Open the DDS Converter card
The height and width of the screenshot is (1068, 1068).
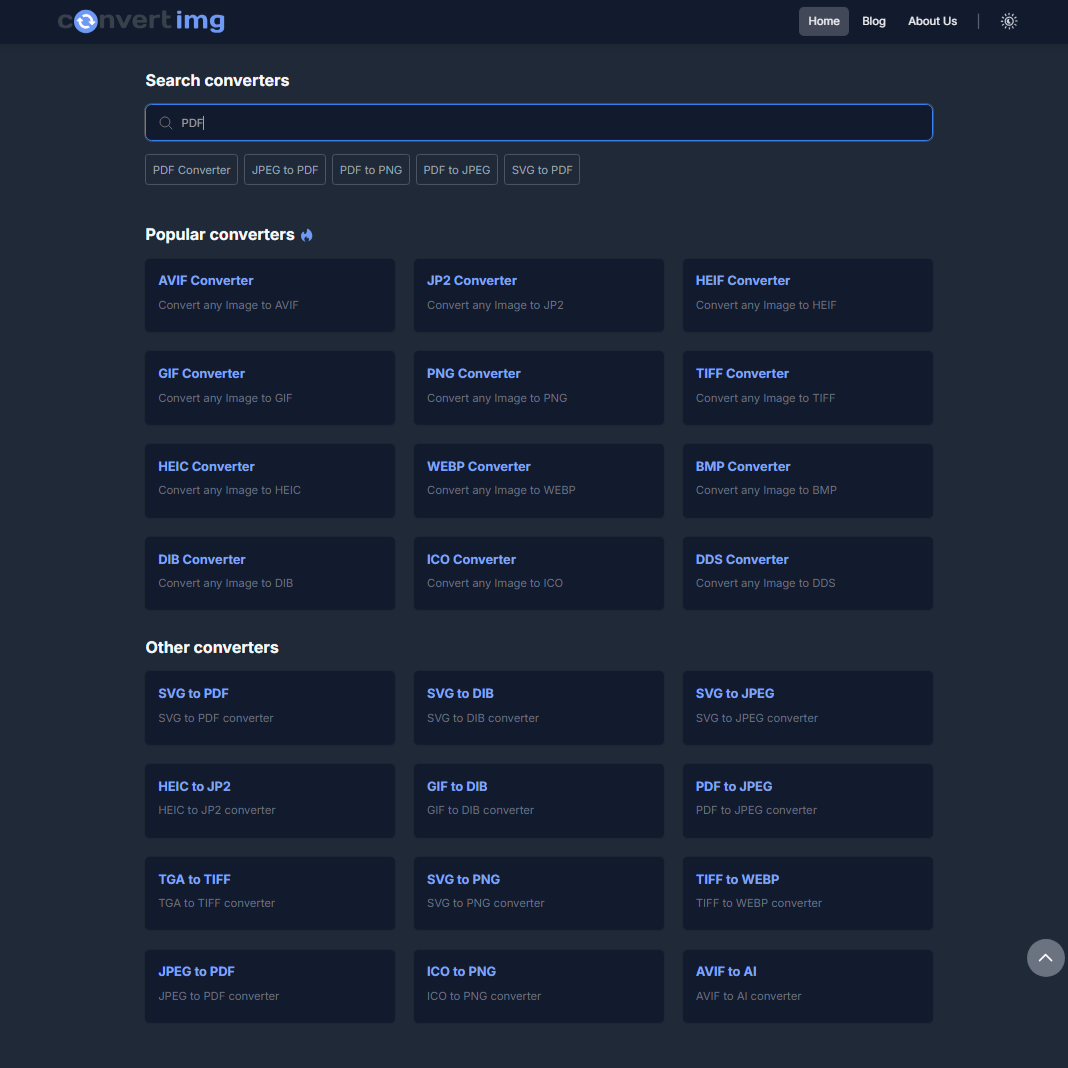(807, 573)
